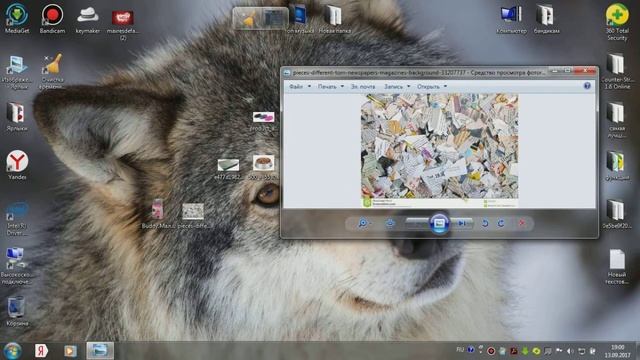Select the keymaker desktop icon
Screen dimensions: 640x360
(88, 19)
